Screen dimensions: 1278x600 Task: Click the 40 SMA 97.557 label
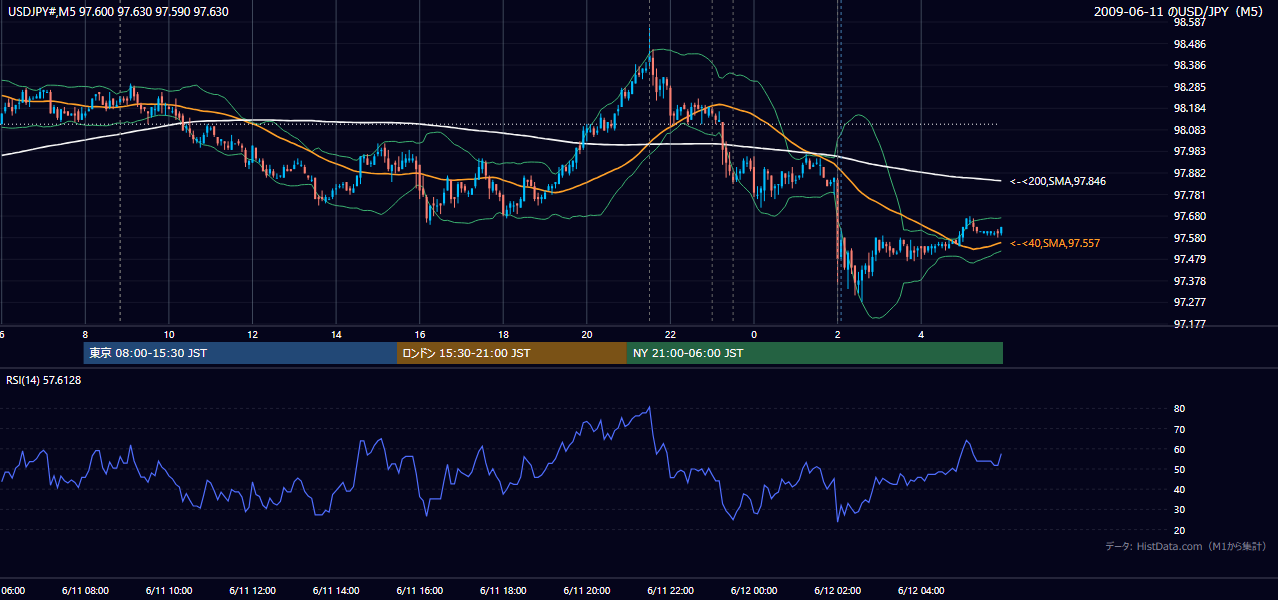tap(1055, 243)
